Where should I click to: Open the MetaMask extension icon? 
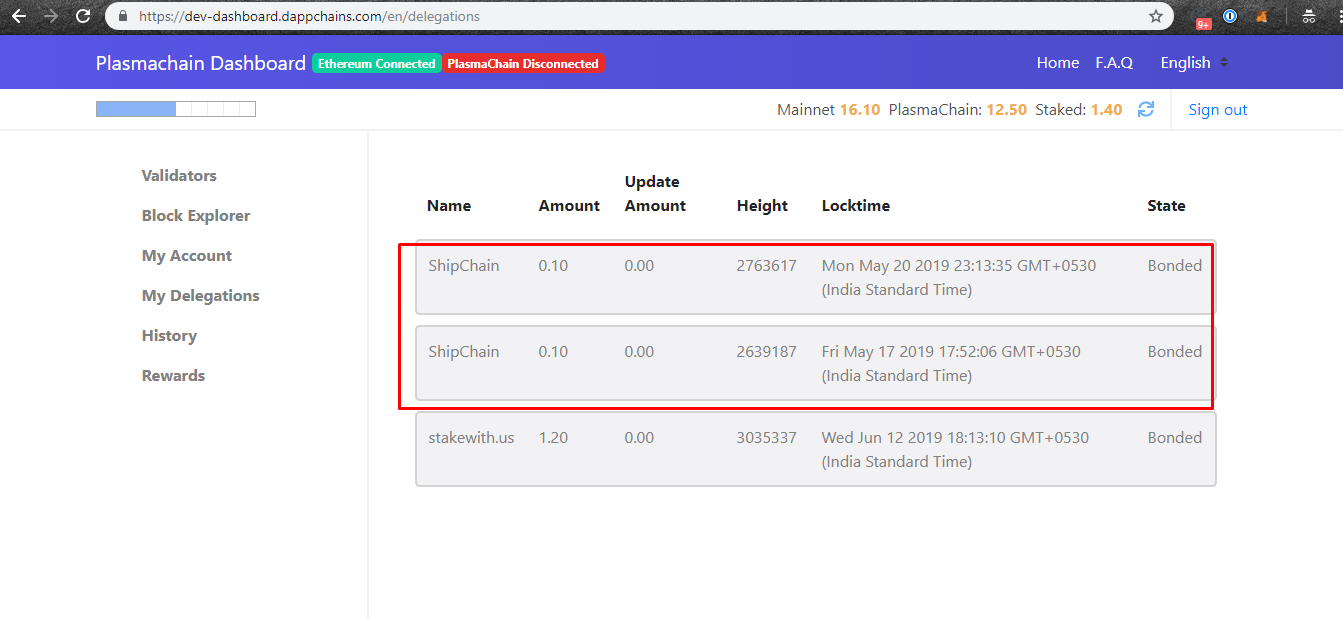(1261, 15)
